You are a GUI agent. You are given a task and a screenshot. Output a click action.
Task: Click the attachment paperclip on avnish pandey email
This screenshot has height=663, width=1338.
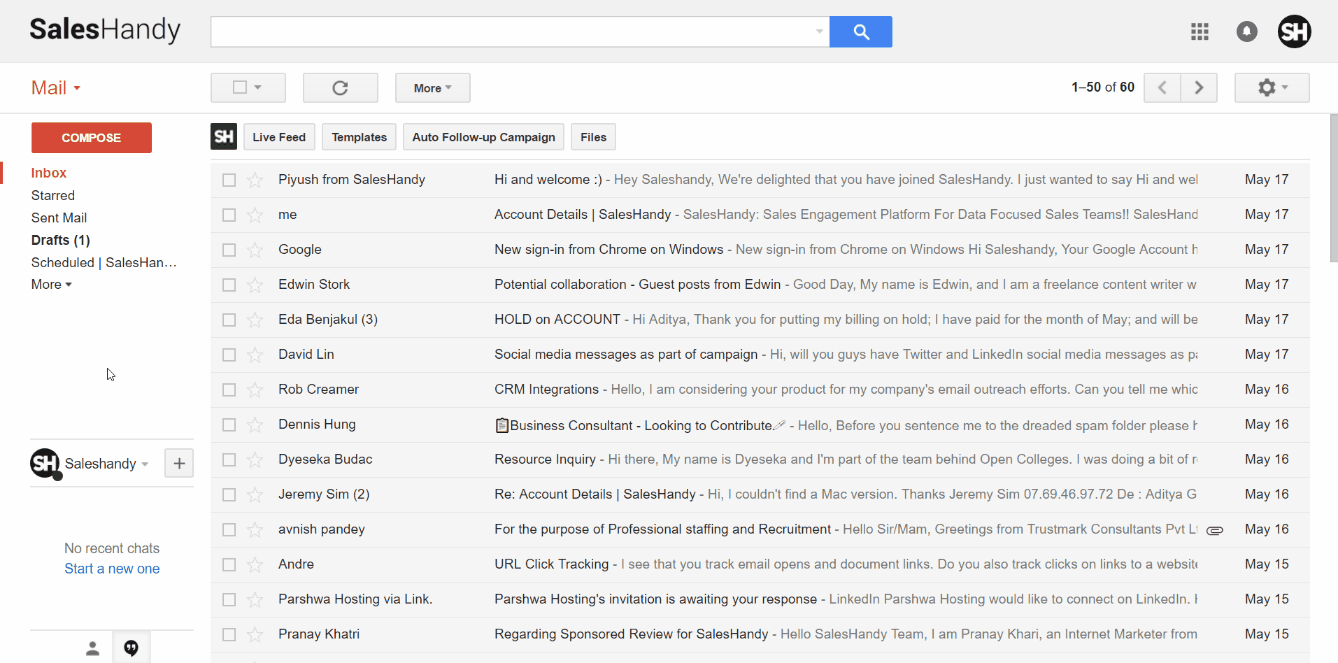click(1215, 530)
